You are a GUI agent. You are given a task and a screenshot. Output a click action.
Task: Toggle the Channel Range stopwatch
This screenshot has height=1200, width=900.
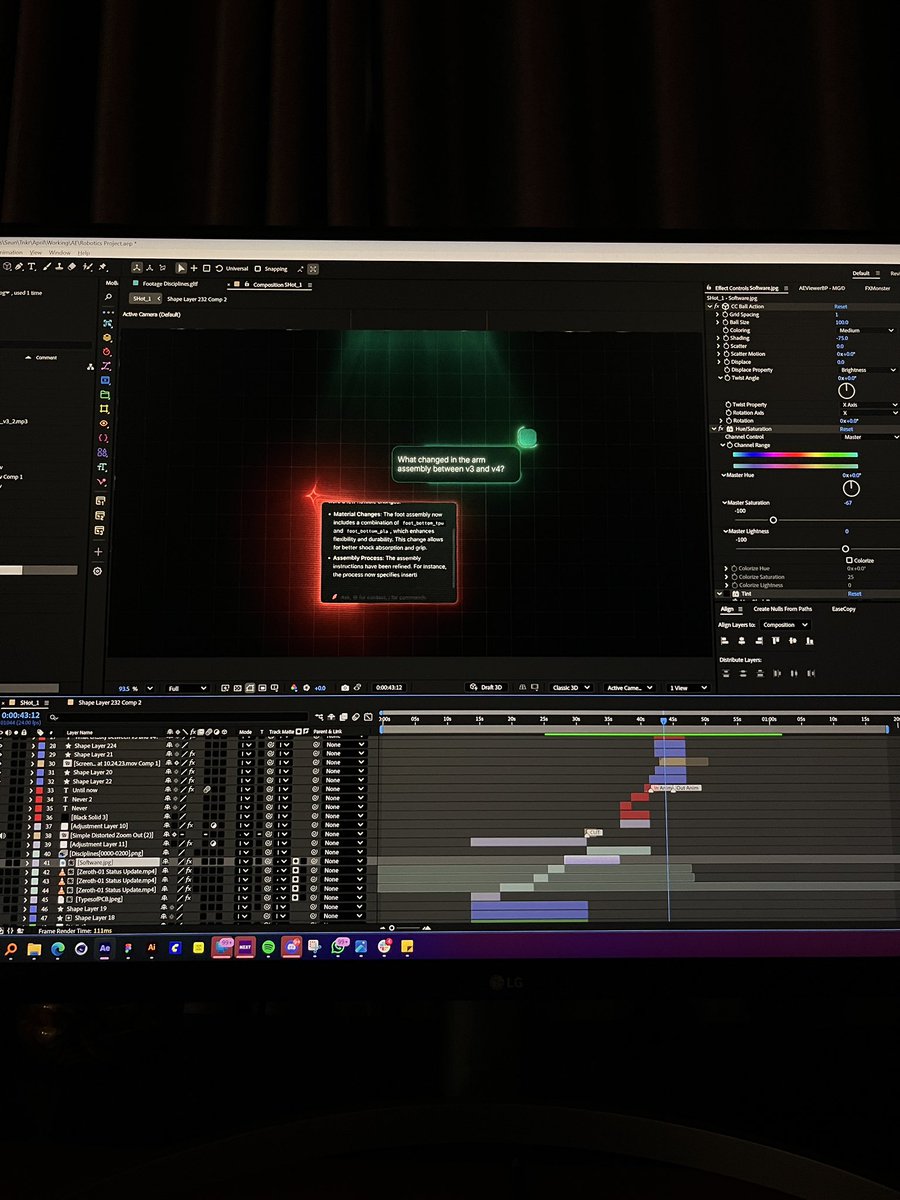tap(729, 445)
